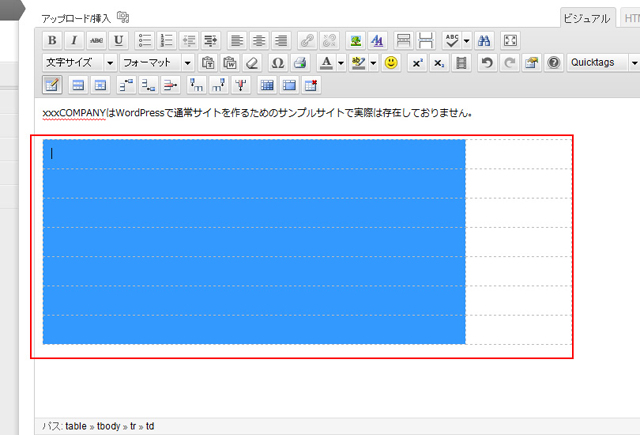Select 'table' in the path bar
This screenshot has width=640, height=435.
(76, 426)
